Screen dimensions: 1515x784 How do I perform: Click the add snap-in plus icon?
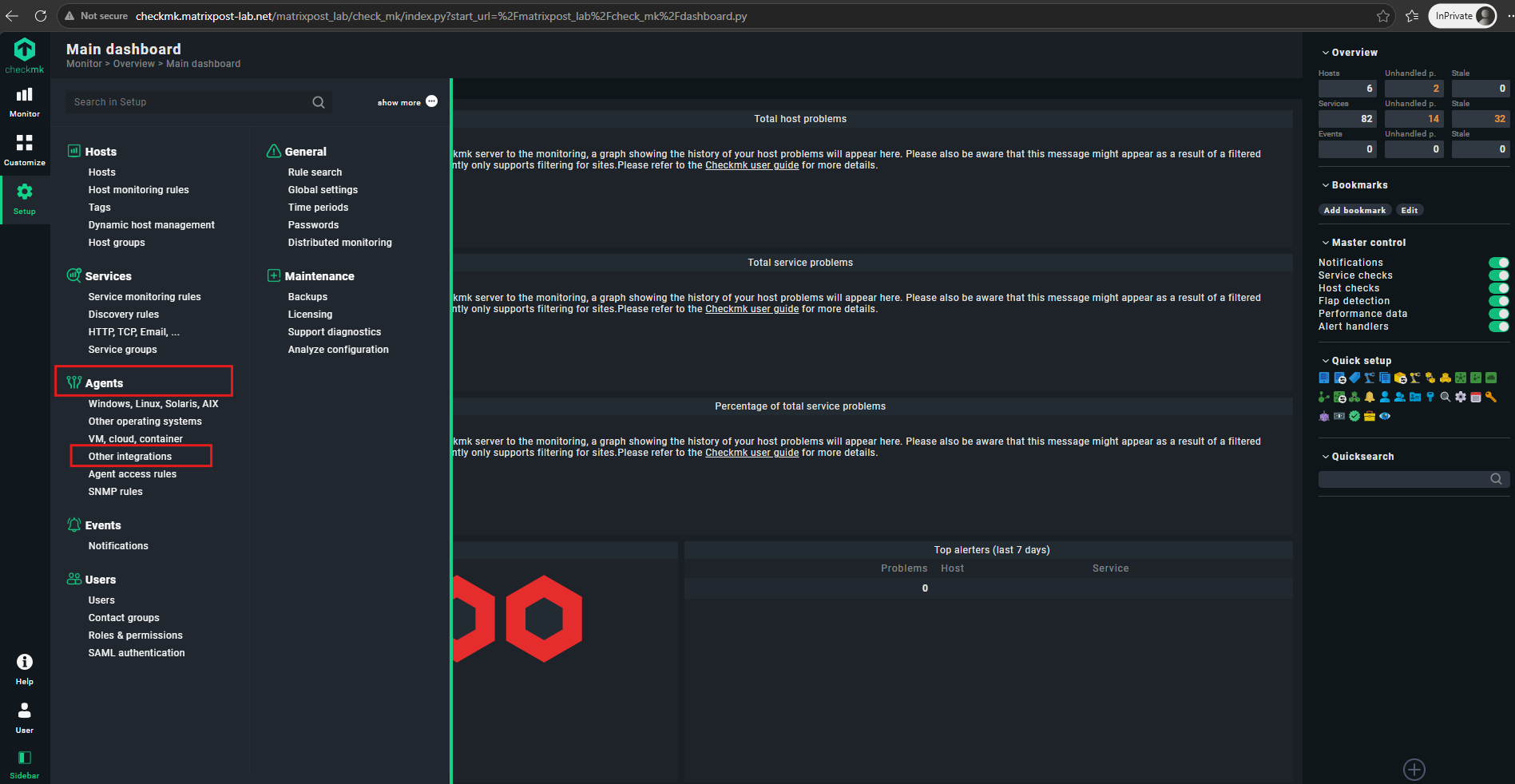pos(1414,770)
